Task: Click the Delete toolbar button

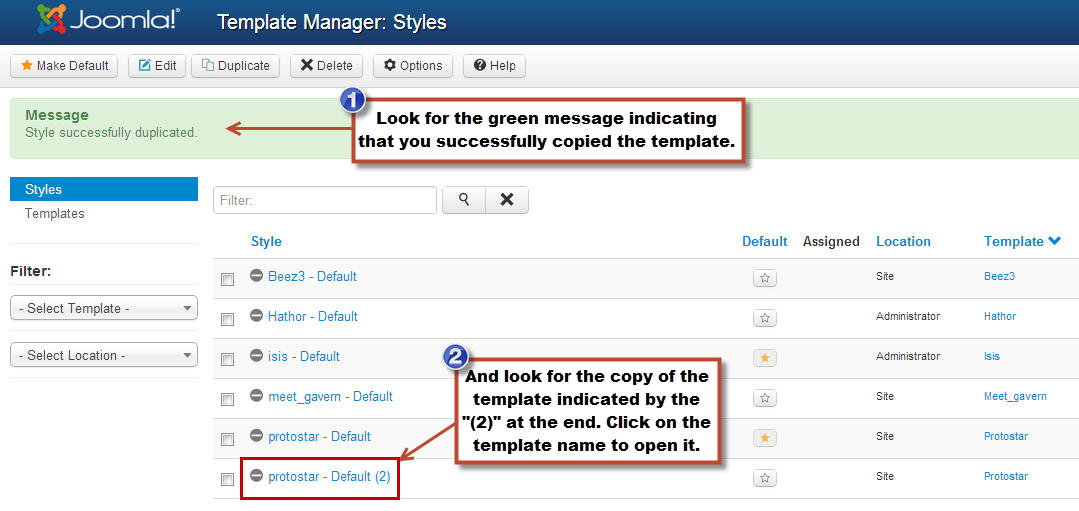Action: pyautogui.click(x=326, y=66)
